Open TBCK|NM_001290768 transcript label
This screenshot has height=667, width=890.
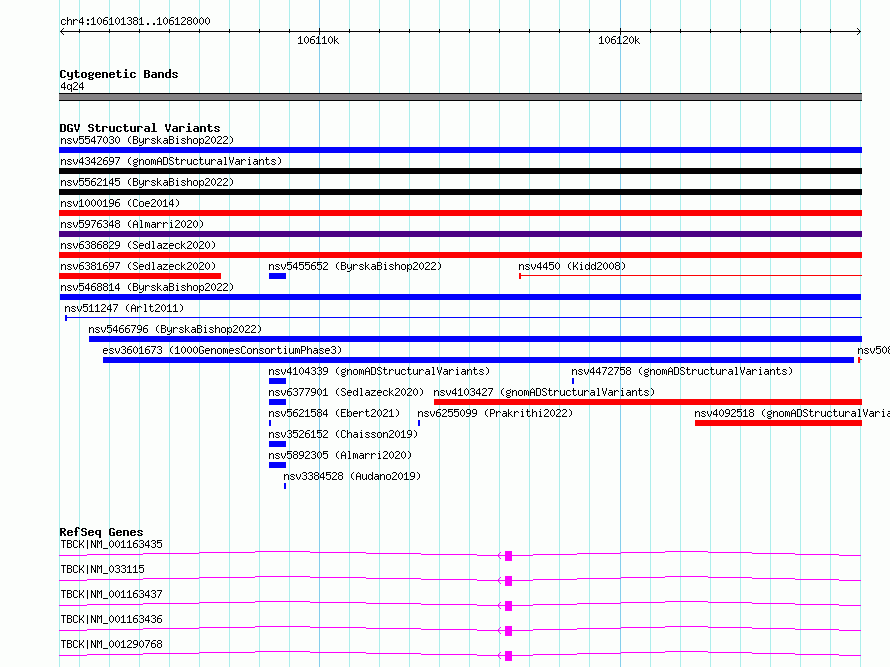pos(111,644)
